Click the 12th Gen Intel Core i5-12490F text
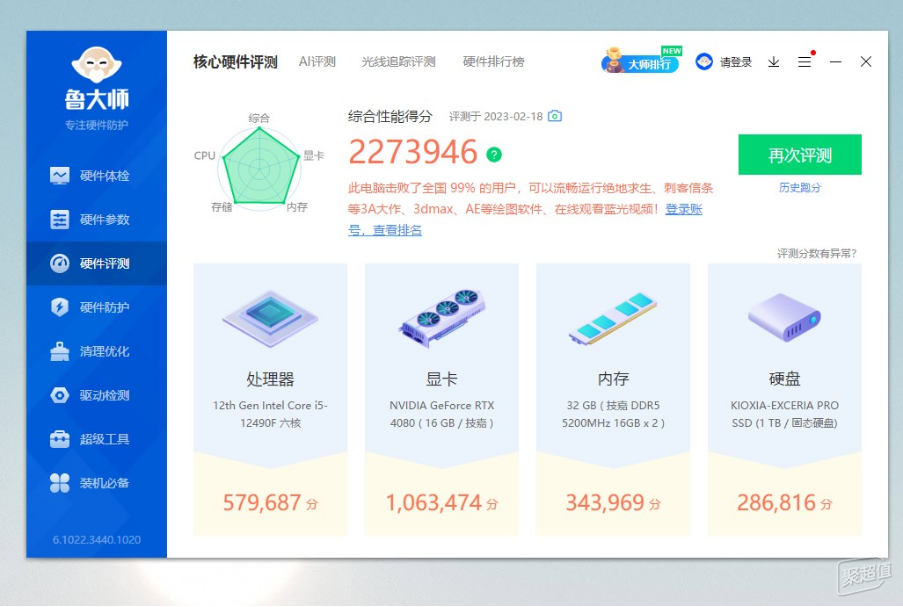903x607 pixels. 270,414
